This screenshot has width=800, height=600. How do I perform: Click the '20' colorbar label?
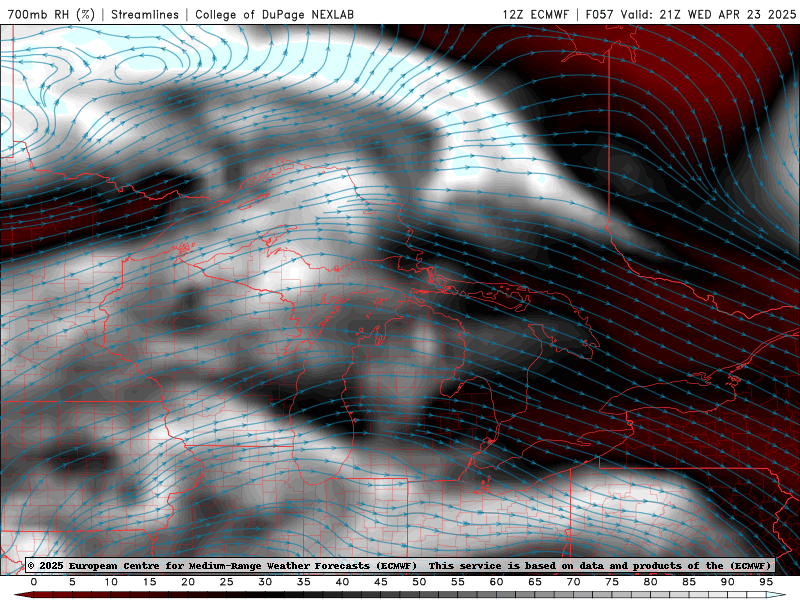point(188,582)
